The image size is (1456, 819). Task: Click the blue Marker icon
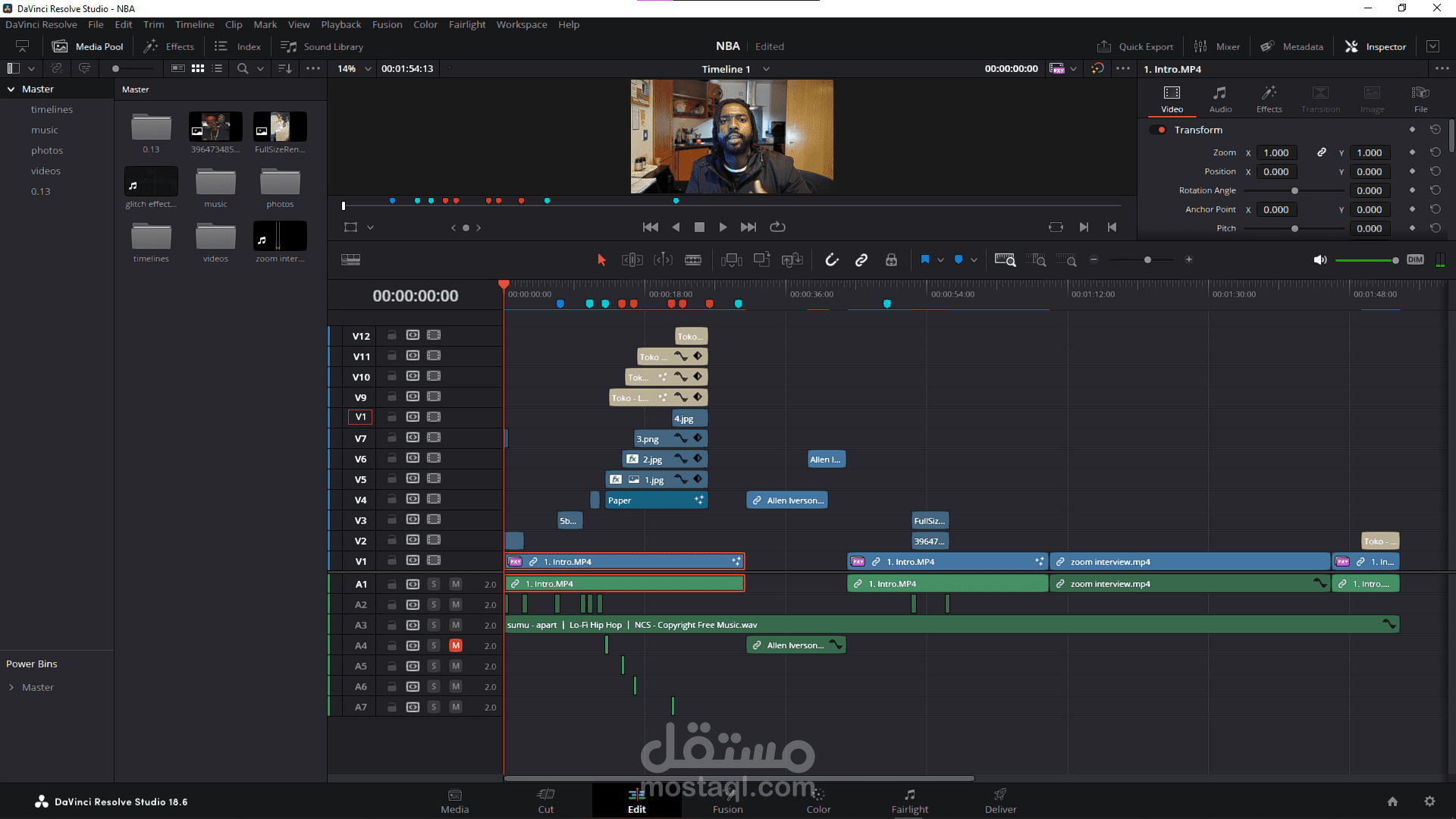coord(959,259)
